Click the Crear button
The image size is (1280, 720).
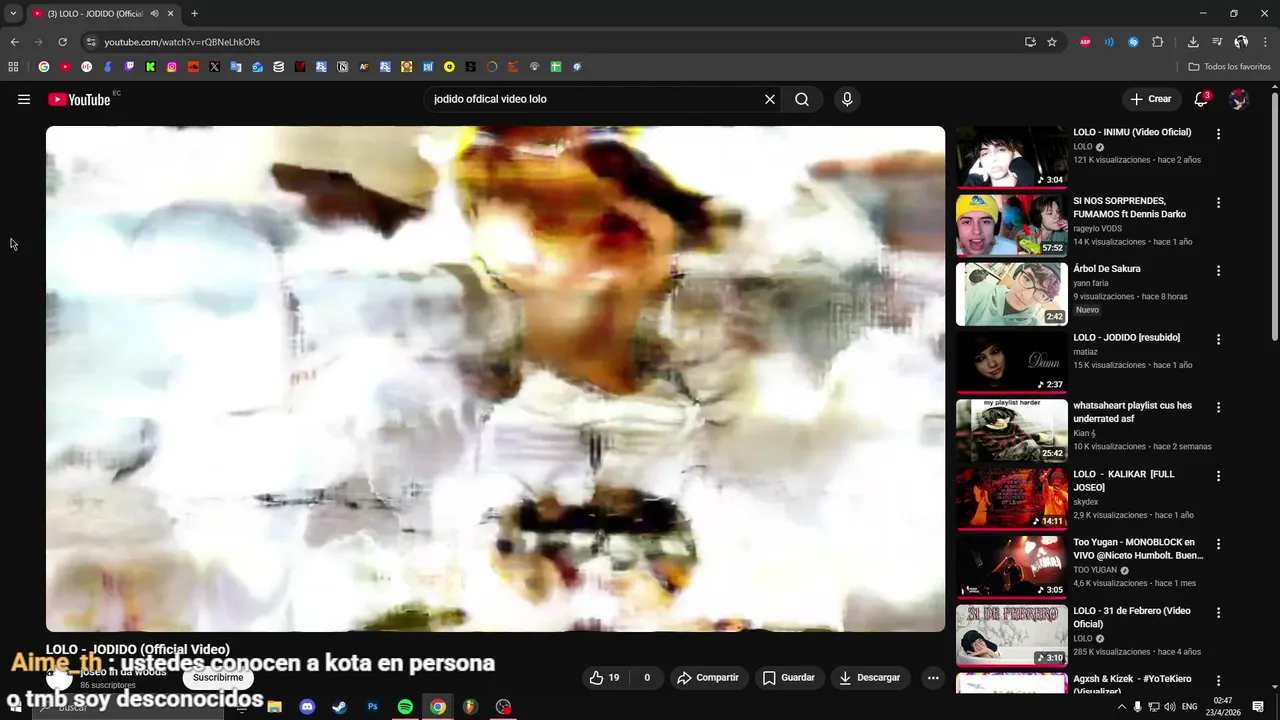(1151, 99)
